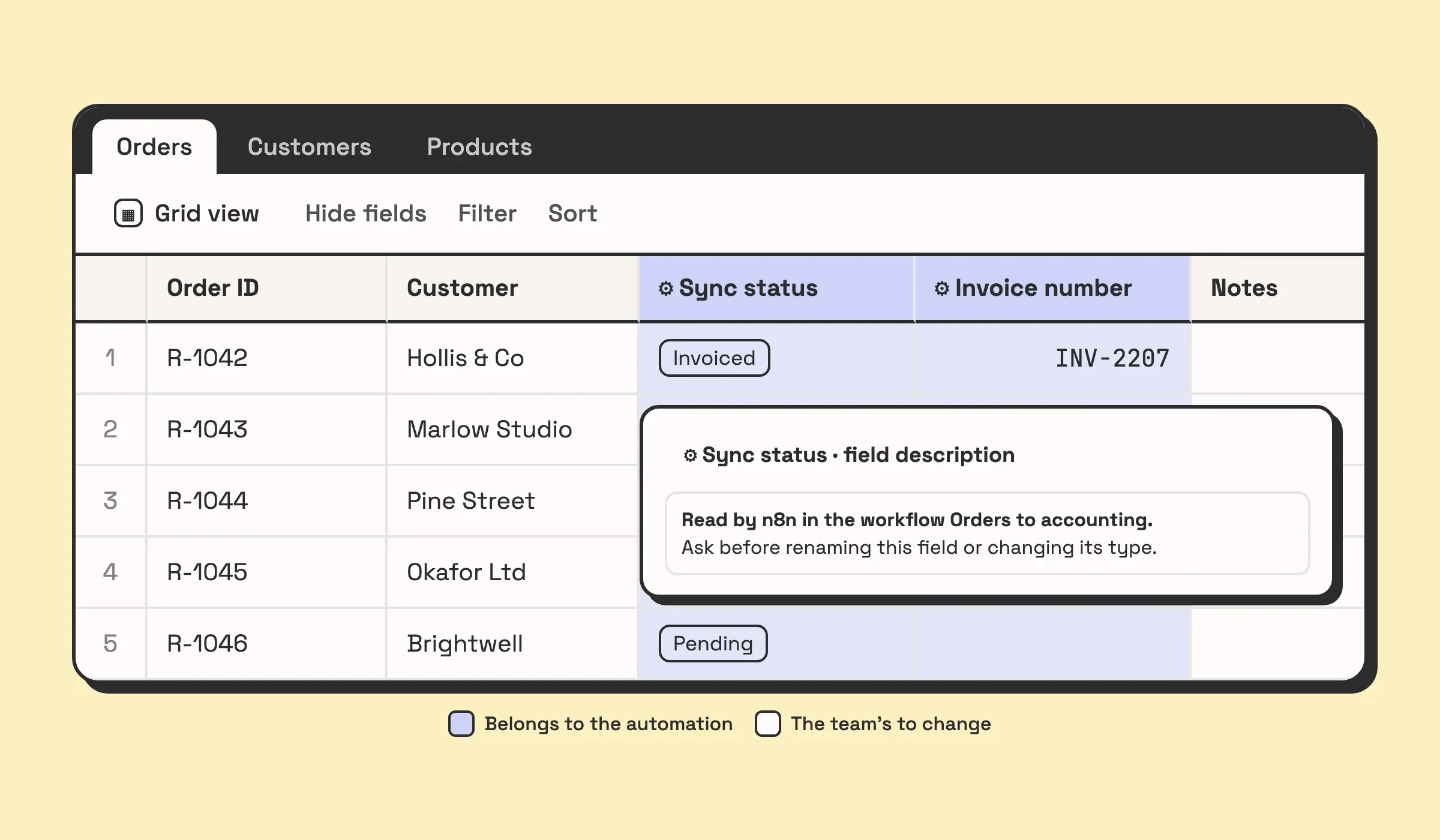1440x840 pixels.
Task: Select the Invoice number column header
Action: coord(1052,288)
